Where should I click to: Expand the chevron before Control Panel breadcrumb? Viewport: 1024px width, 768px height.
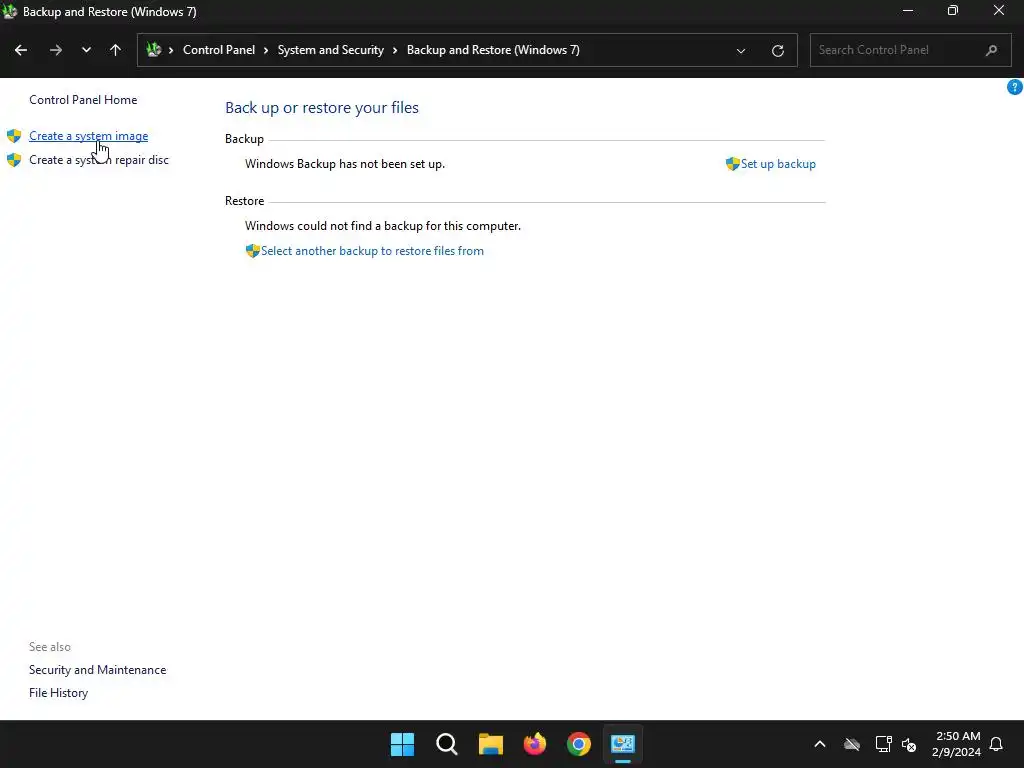[171, 50]
